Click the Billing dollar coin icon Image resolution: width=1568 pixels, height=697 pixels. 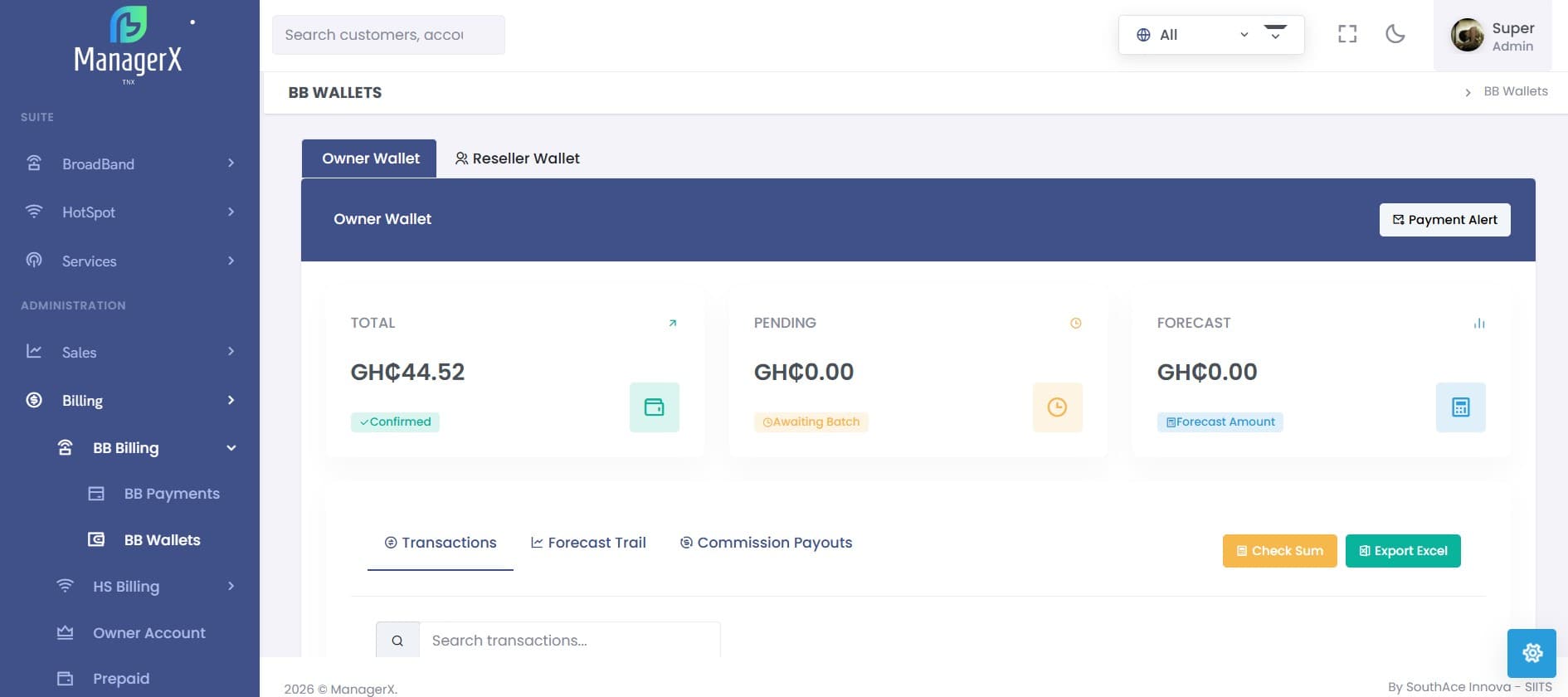(x=34, y=400)
